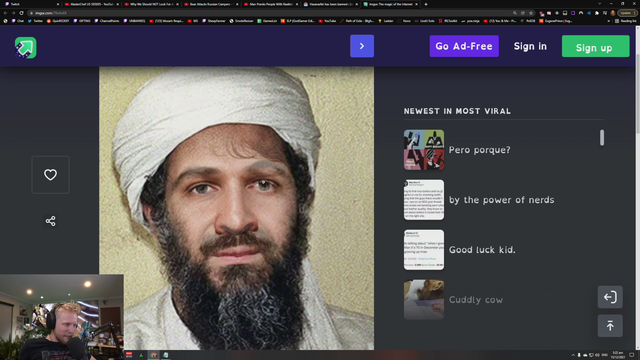640x360 pixels.
Task: Open the ChannelPoints bookmark
Action: pyautogui.click(x=107, y=21)
